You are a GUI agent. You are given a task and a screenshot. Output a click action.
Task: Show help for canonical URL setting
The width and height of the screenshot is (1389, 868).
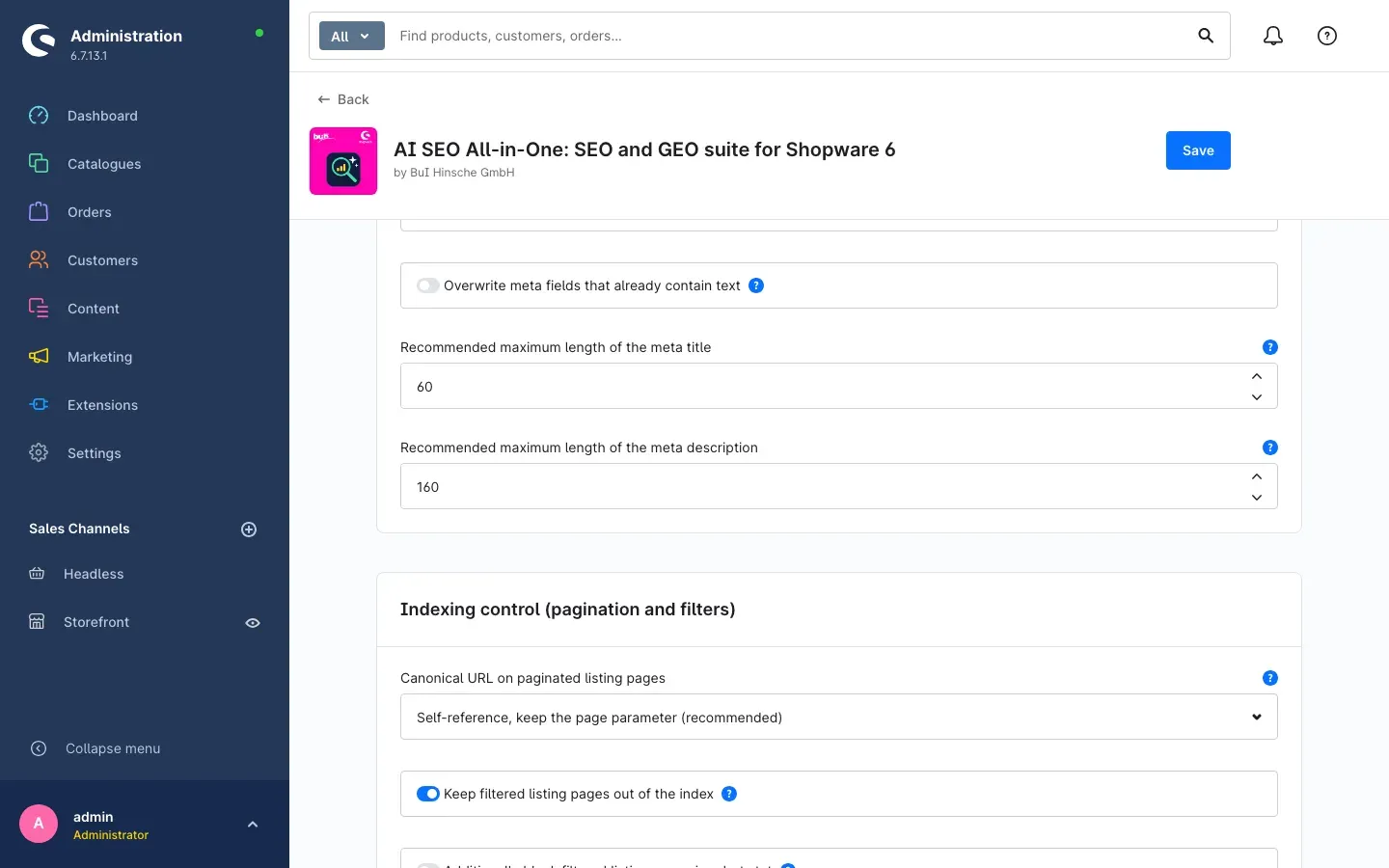click(x=1270, y=678)
